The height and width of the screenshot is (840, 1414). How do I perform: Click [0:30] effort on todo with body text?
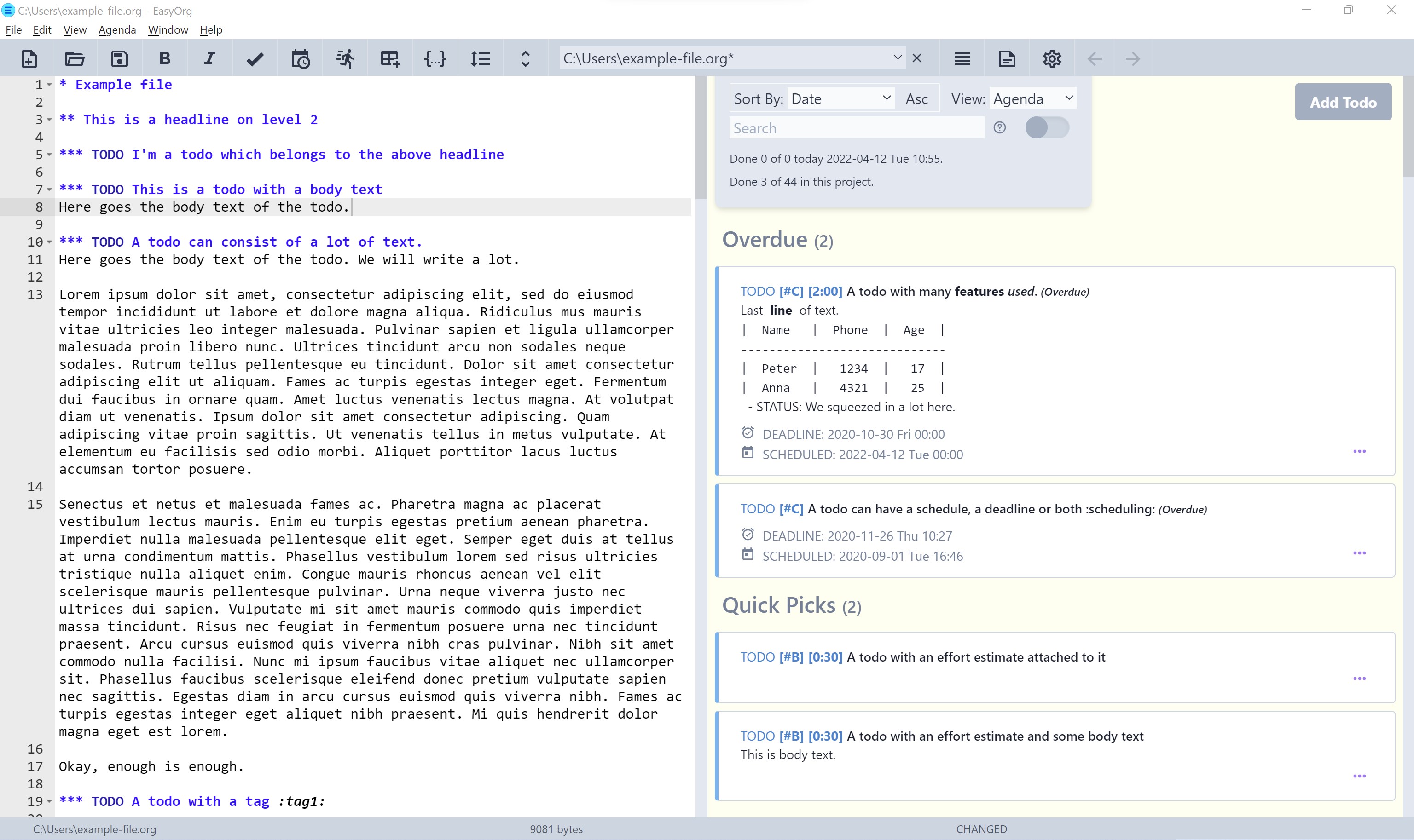(x=825, y=736)
